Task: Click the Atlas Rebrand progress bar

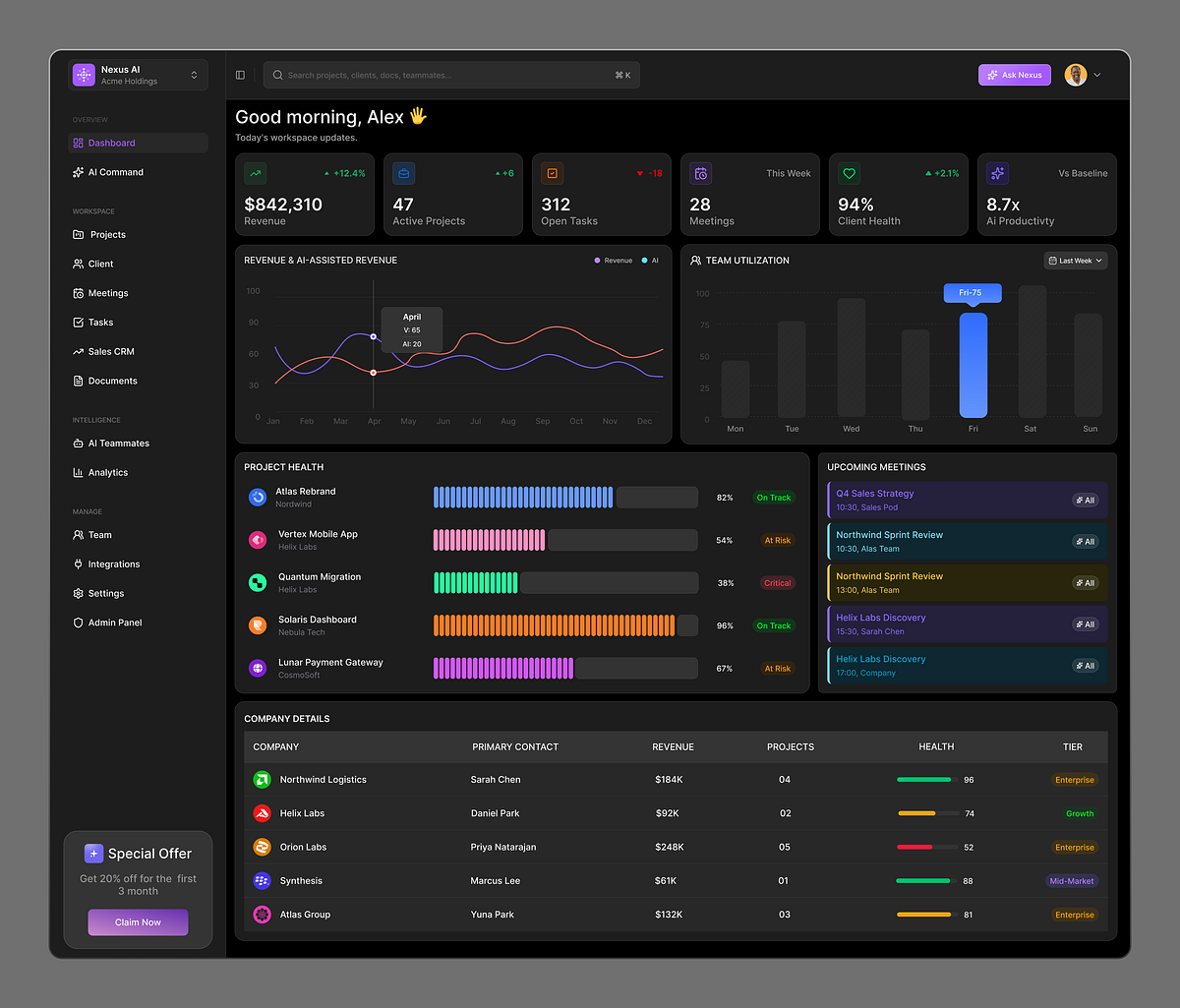Action: click(565, 498)
